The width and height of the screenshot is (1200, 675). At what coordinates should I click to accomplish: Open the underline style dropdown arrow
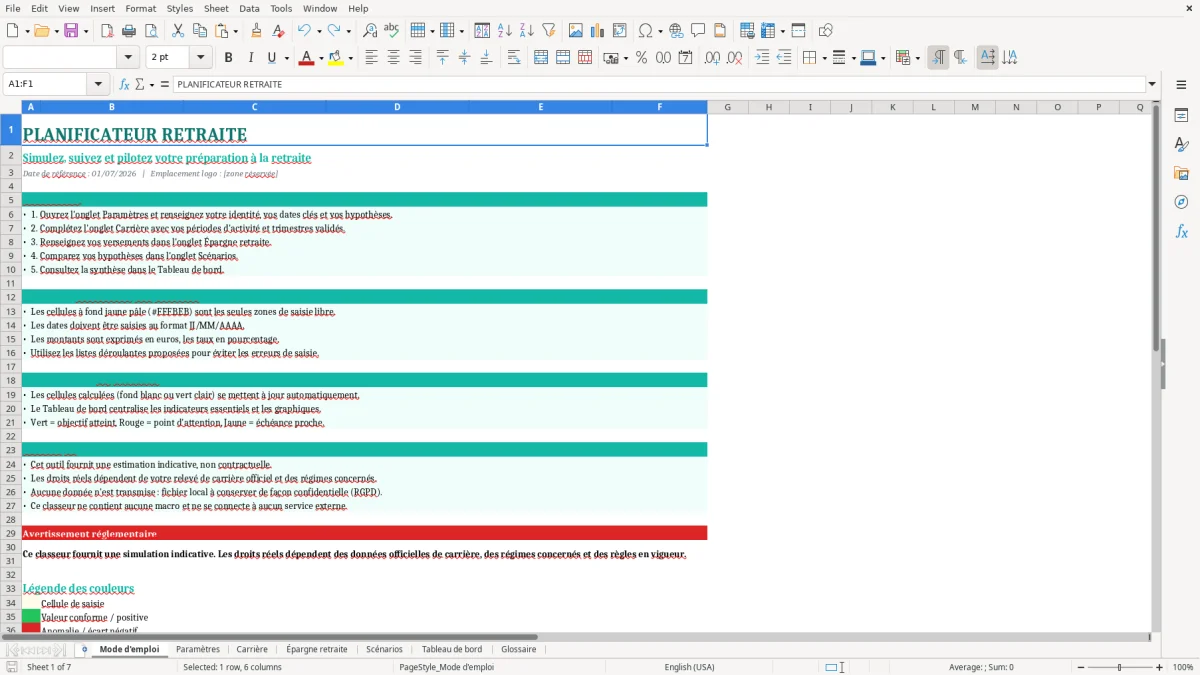click(286, 58)
